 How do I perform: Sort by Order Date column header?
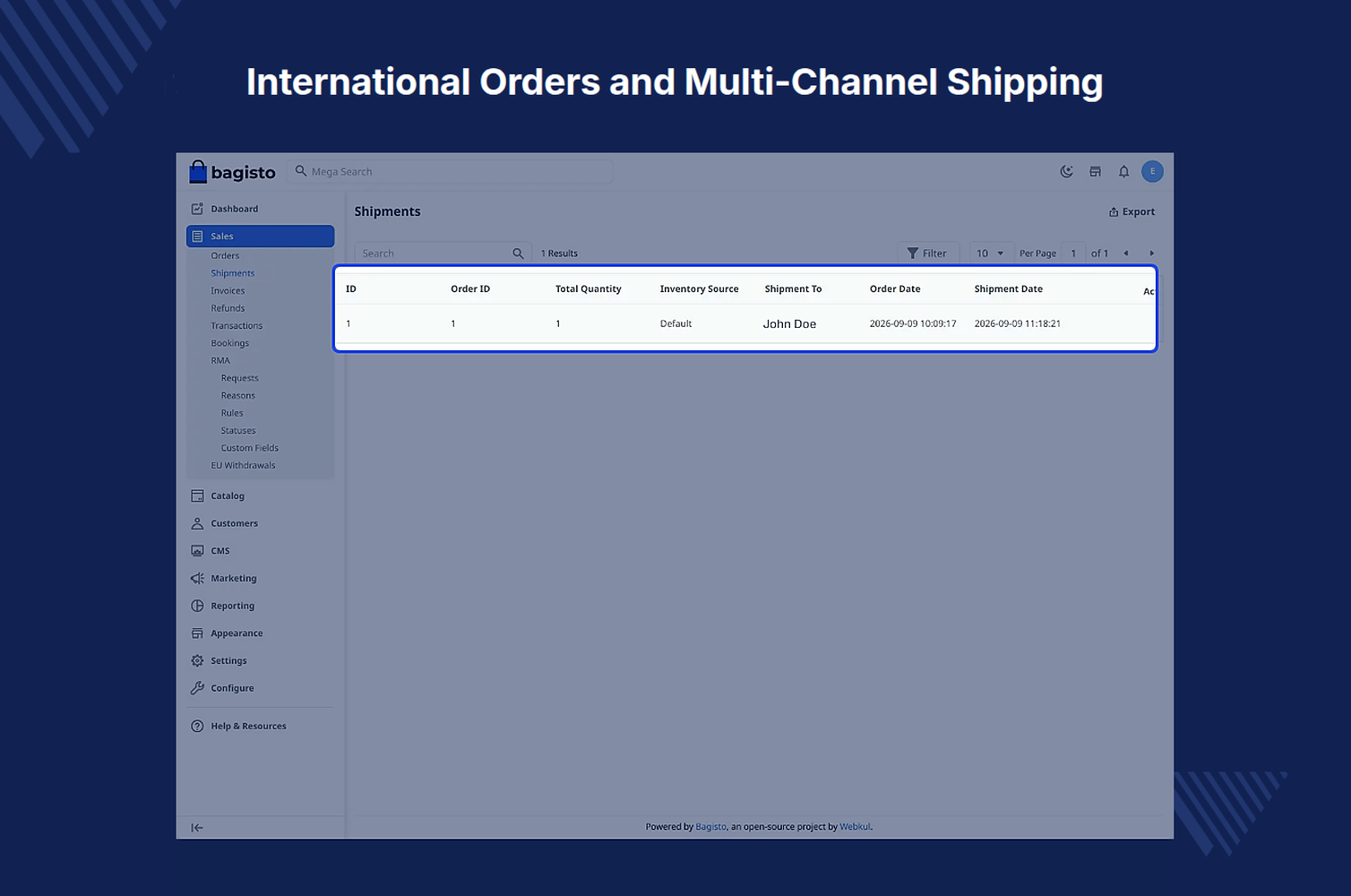(895, 289)
